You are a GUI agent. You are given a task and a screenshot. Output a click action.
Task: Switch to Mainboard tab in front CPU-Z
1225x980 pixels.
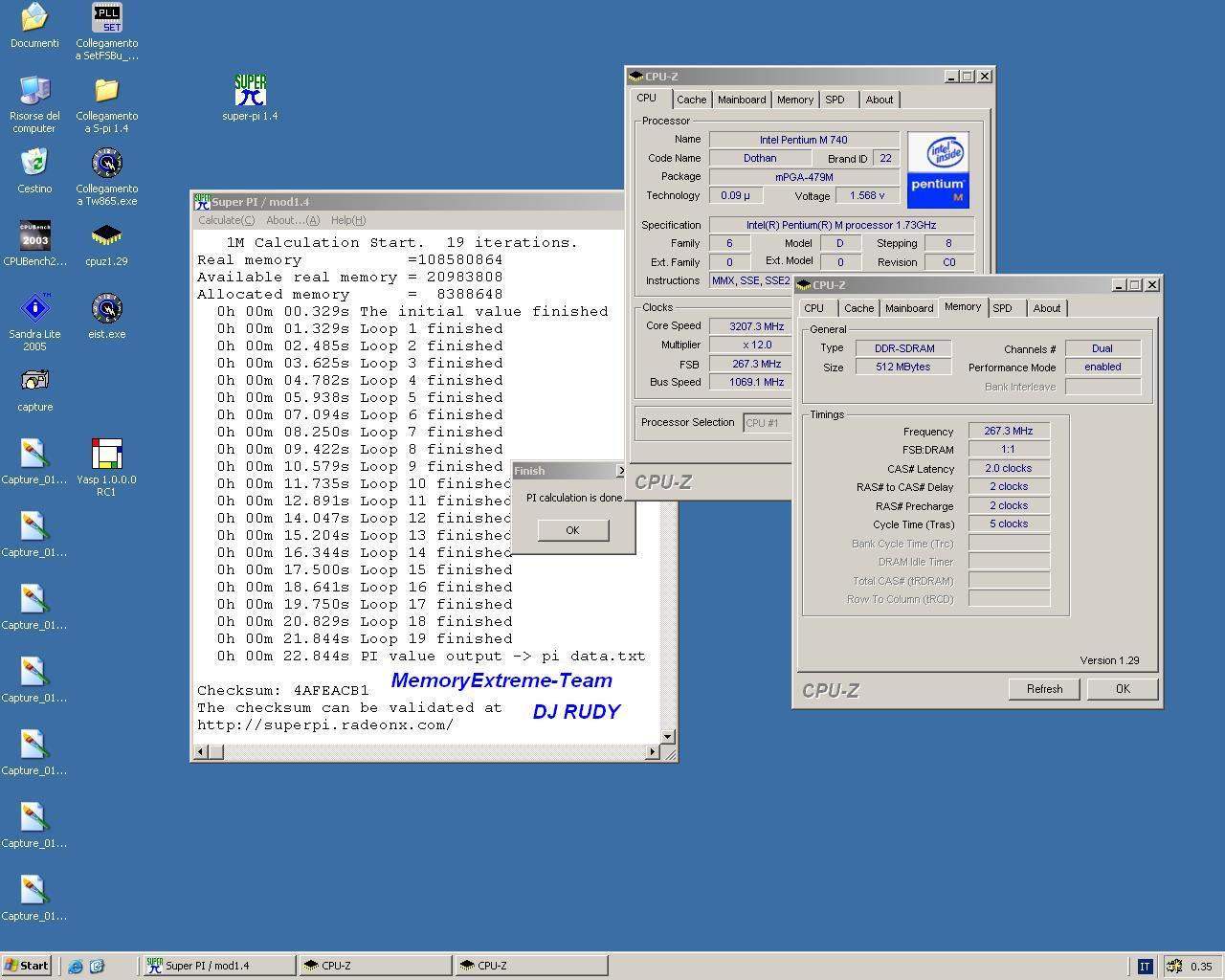click(909, 308)
